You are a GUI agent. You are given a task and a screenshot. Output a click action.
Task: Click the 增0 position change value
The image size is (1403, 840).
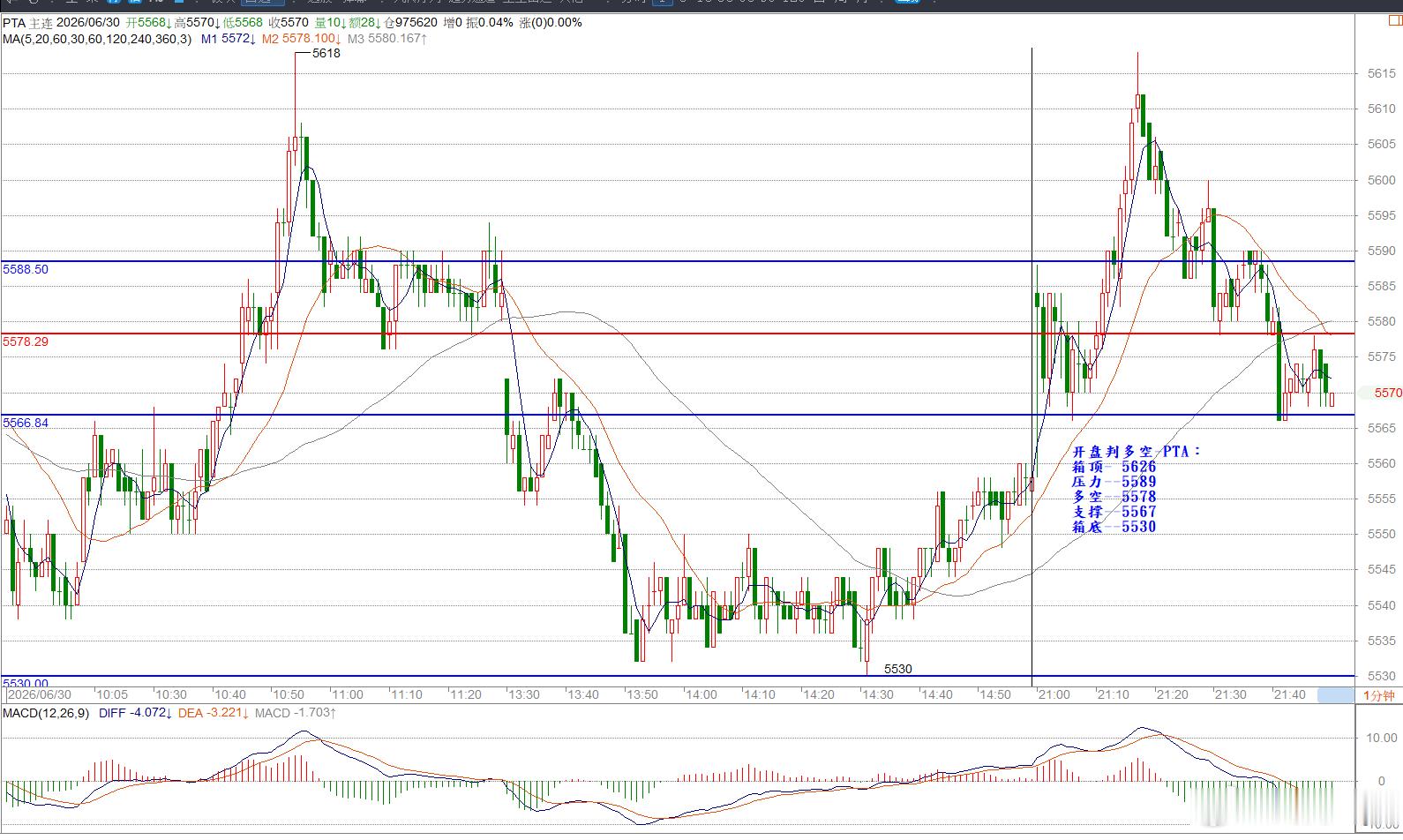pos(453,23)
